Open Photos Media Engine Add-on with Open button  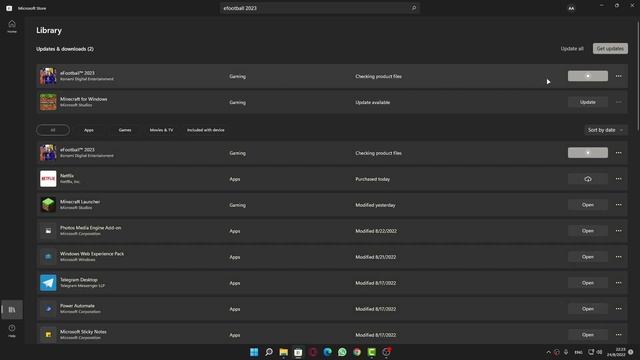point(588,231)
